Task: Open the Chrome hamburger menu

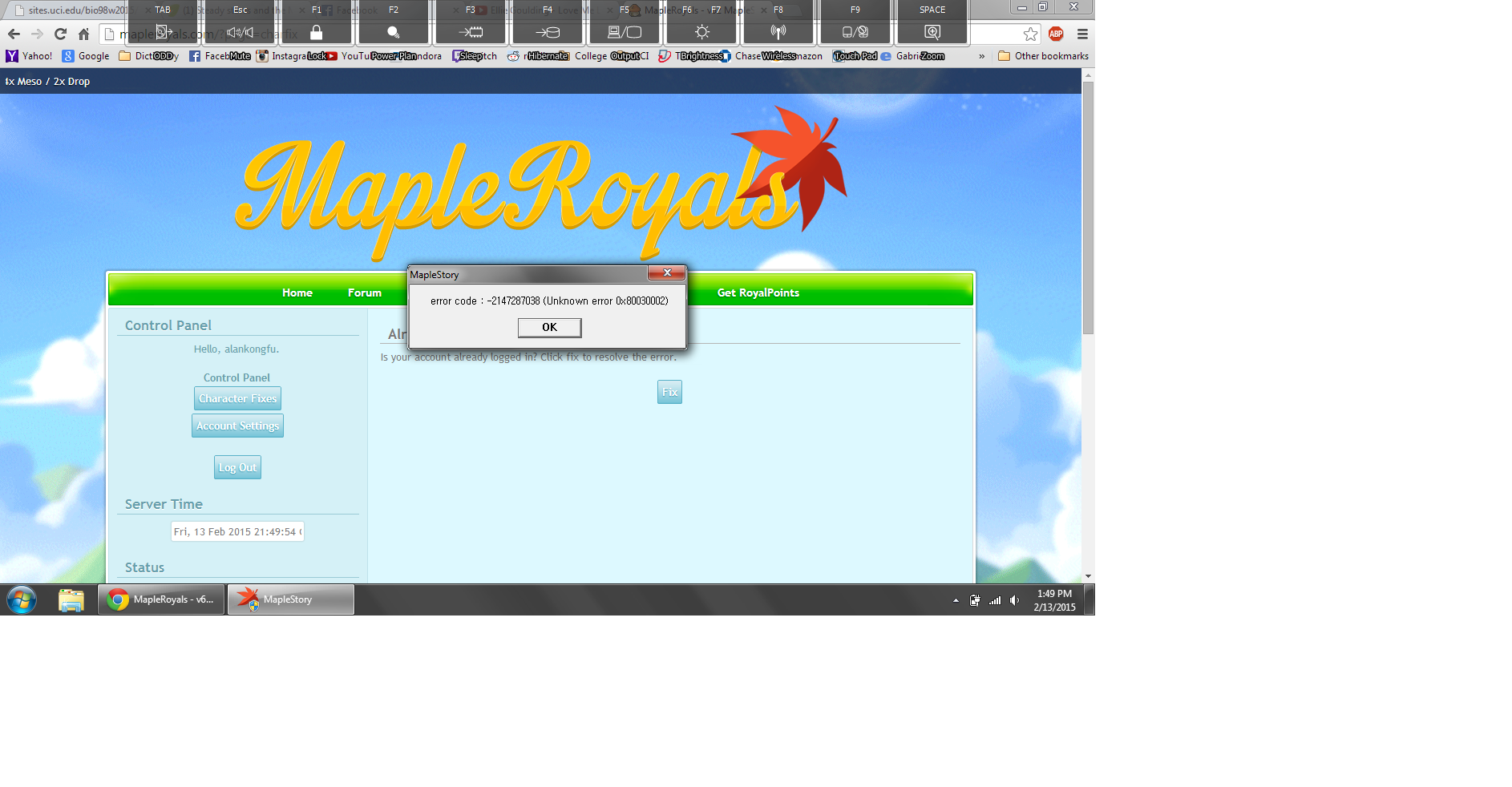Action: 1082,34
